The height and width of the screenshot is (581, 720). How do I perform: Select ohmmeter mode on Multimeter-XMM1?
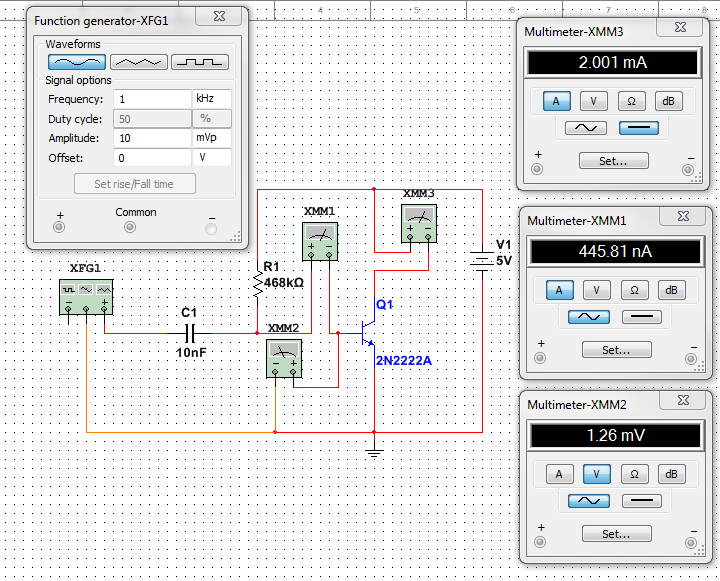(634, 290)
